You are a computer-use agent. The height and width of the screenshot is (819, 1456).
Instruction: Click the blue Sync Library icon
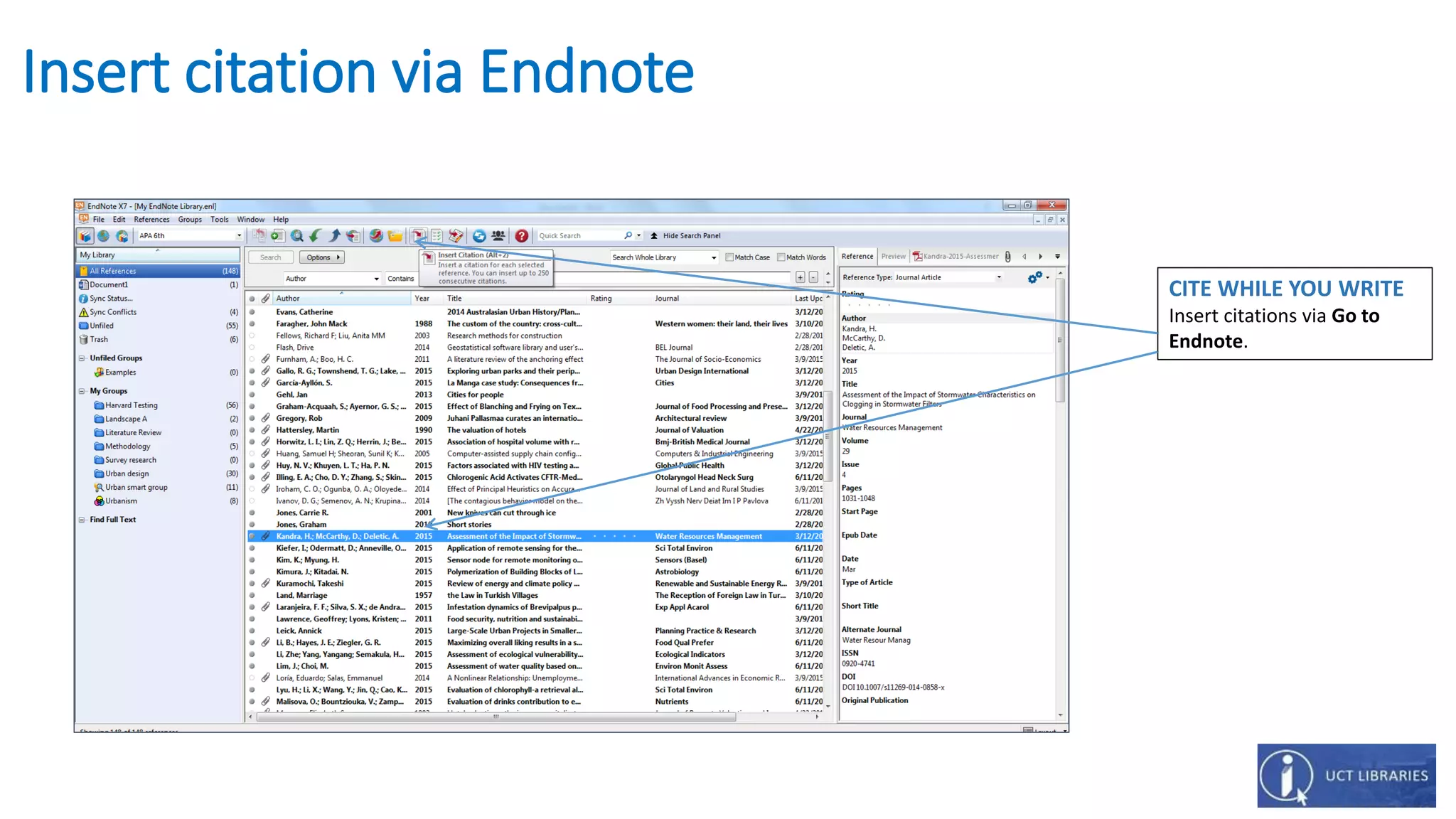coord(480,236)
